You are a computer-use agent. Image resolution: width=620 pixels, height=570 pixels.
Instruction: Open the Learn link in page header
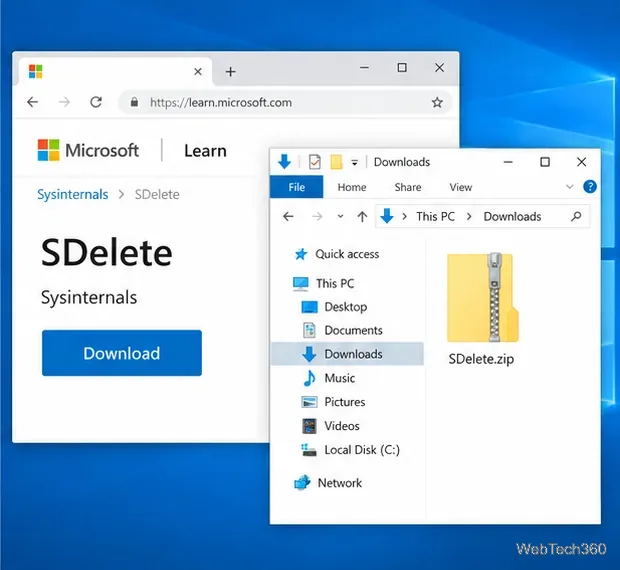205,151
